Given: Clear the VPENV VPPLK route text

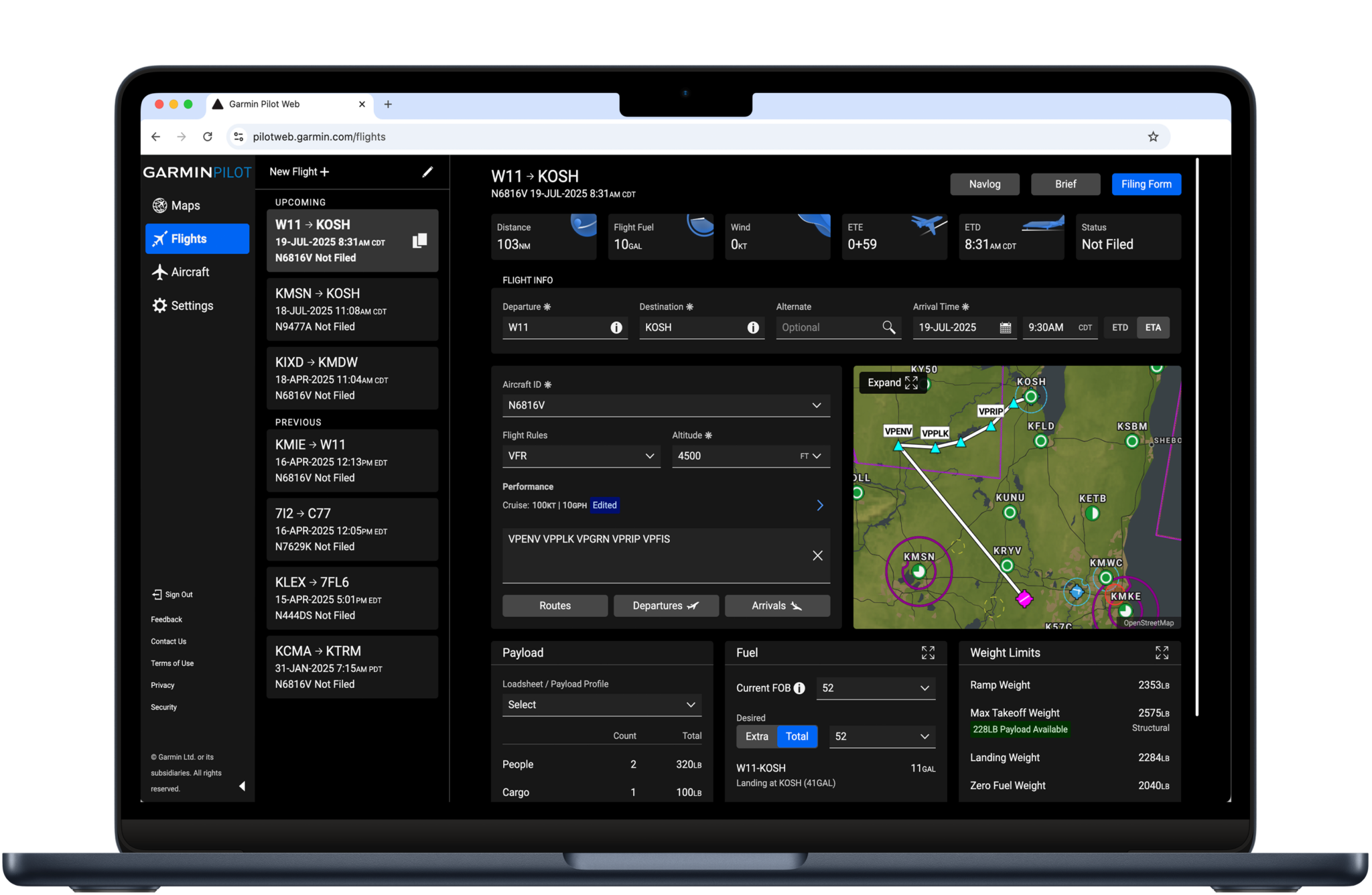Looking at the screenshot, I should click(x=817, y=555).
